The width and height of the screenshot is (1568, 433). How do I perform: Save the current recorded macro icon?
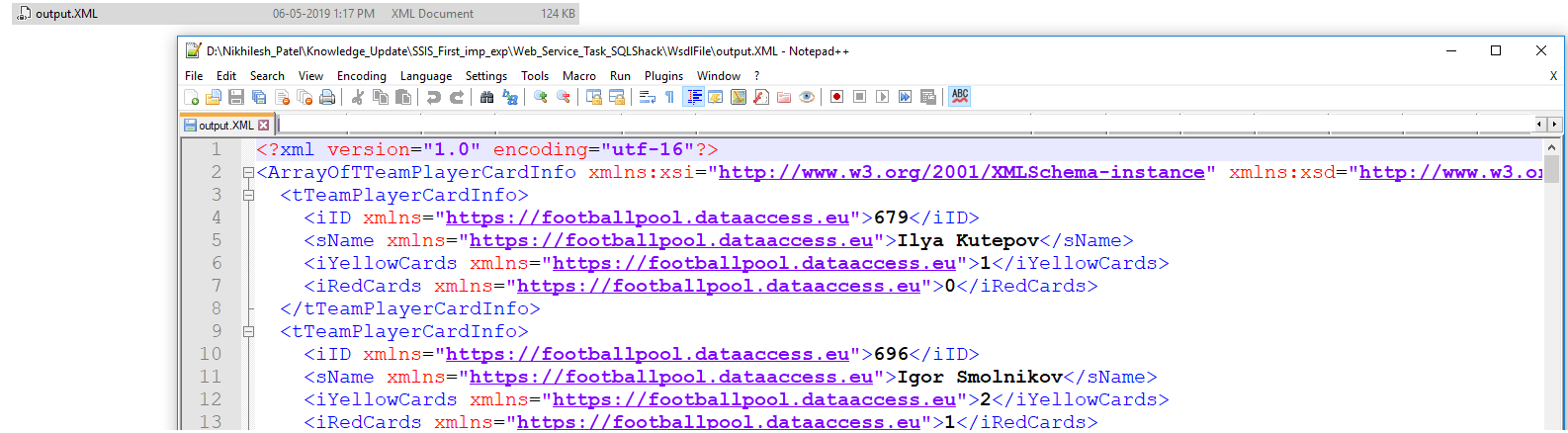(x=927, y=97)
